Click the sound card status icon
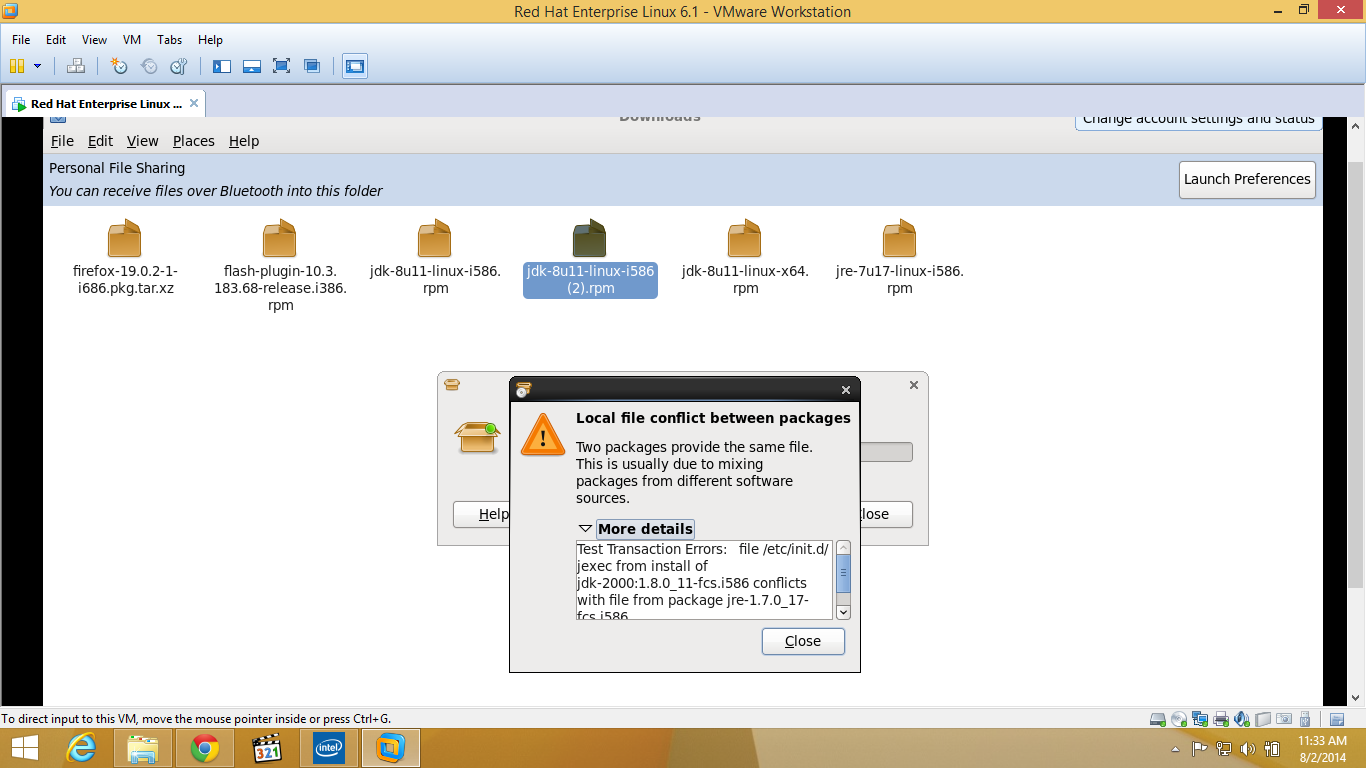The height and width of the screenshot is (768, 1366). pos(1241,719)
